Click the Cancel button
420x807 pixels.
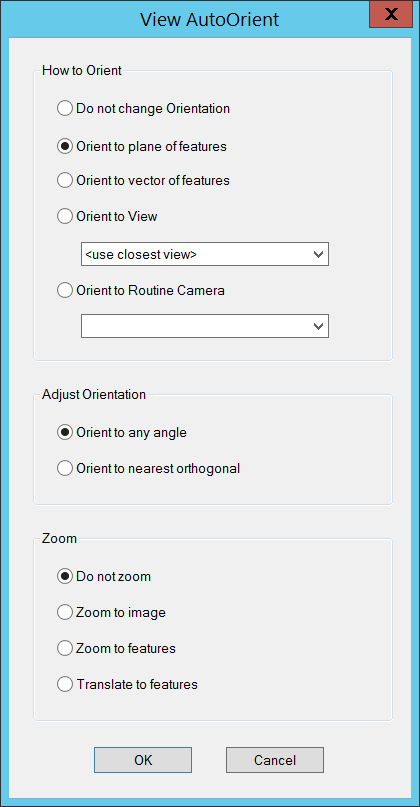[275, 760]
